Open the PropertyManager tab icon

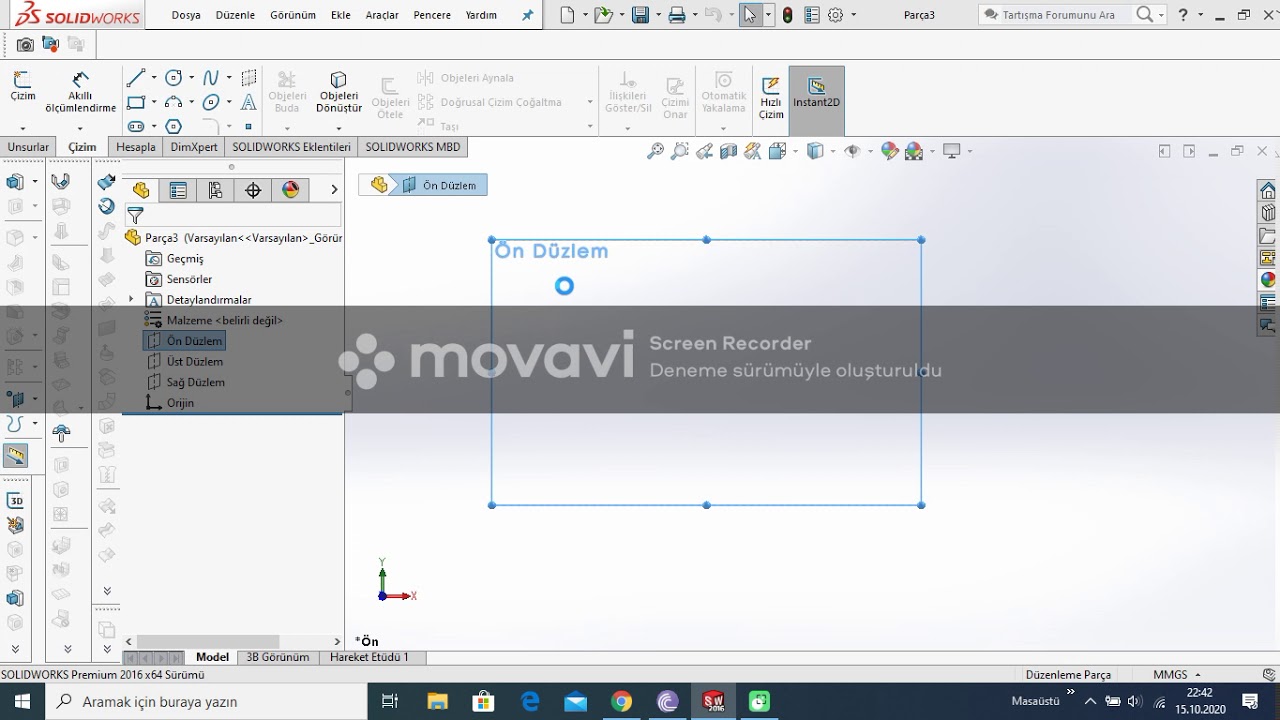tap(178, 190)
